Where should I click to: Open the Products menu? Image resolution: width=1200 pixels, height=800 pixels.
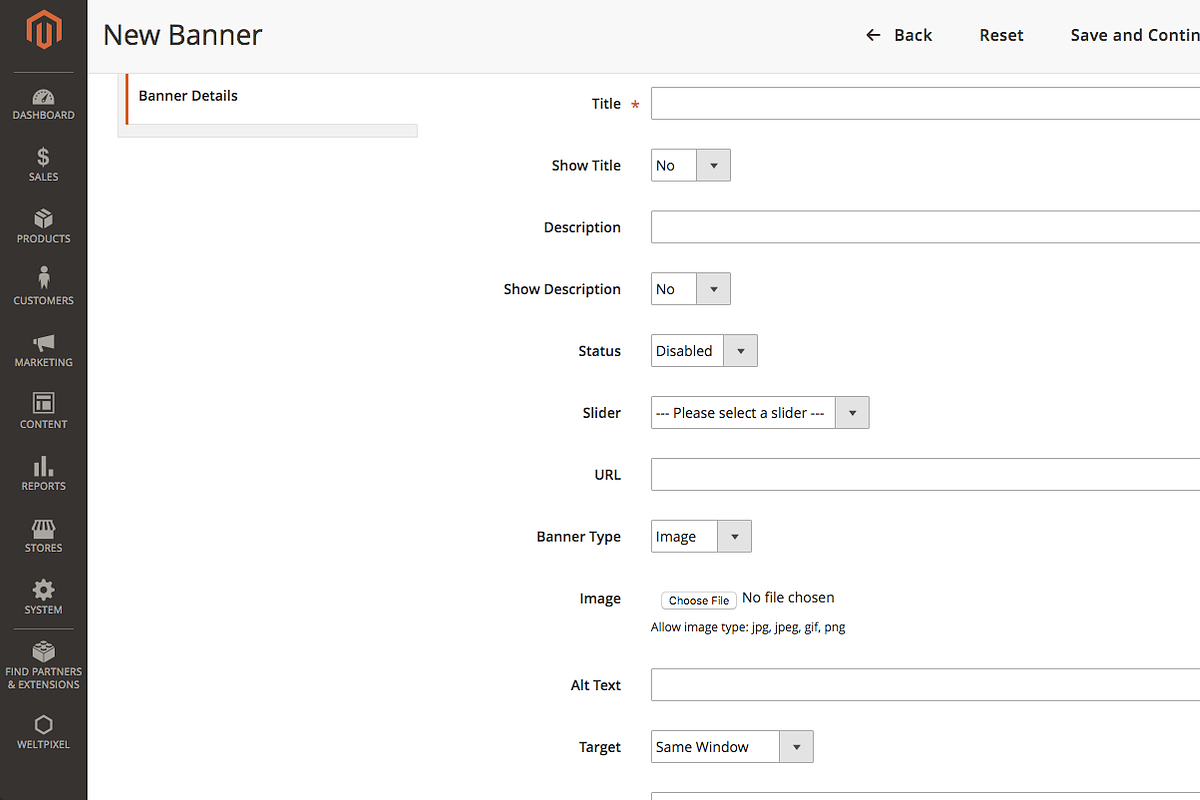click(43, 227)
